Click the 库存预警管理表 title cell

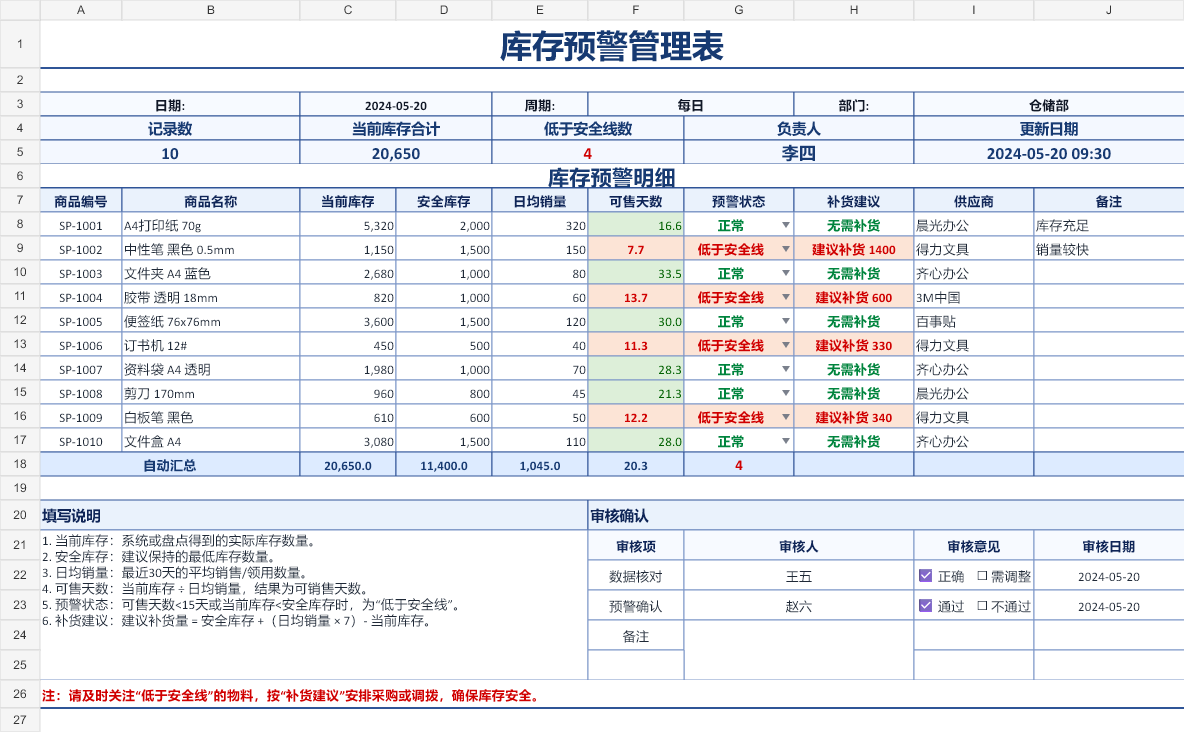[x=612, y=45]
